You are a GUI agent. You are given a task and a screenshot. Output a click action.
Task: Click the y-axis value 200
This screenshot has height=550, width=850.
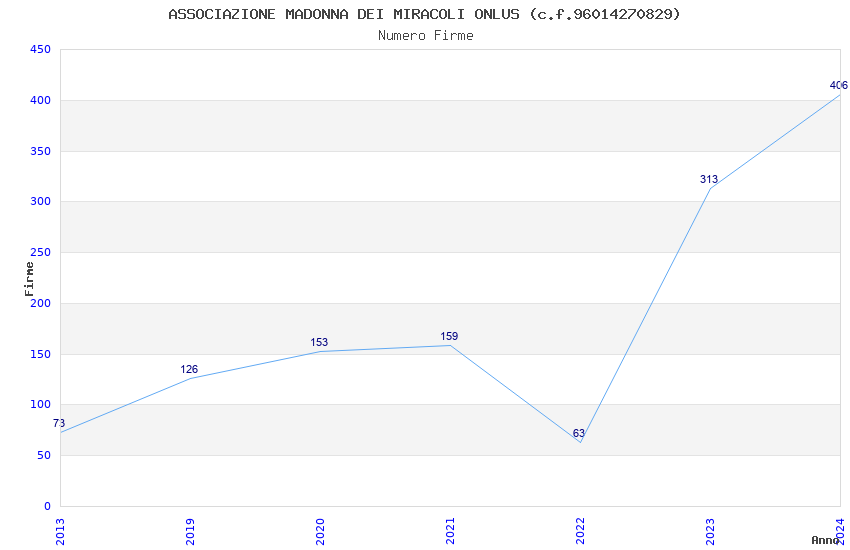40,303
